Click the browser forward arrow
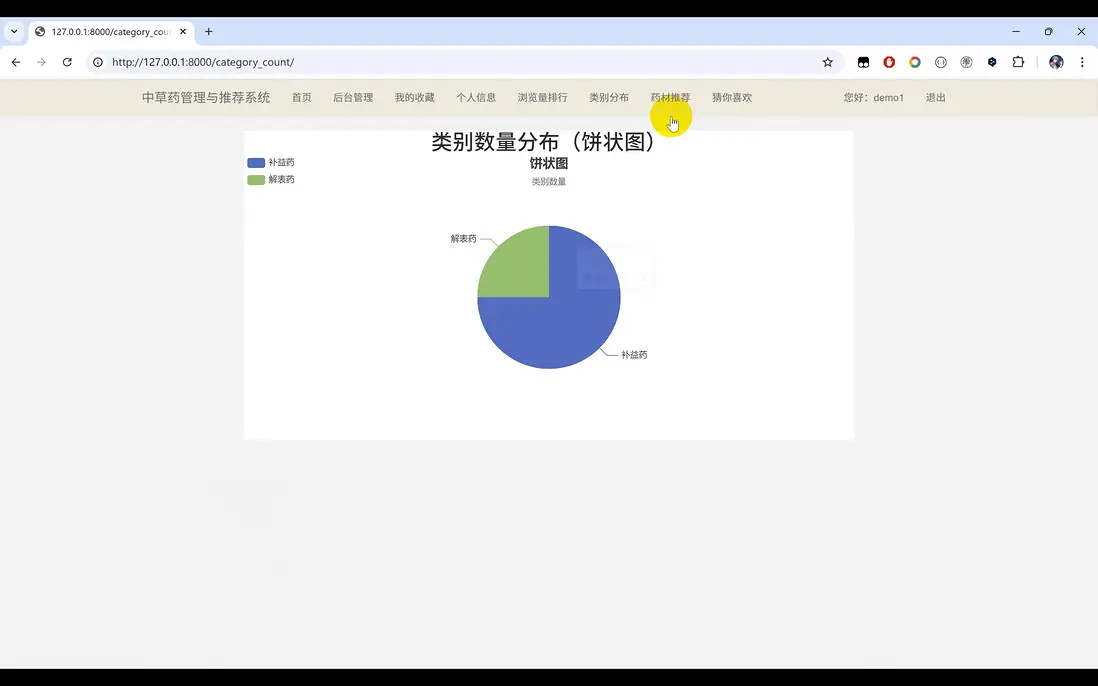1098x686 pixels. (41, 62)
